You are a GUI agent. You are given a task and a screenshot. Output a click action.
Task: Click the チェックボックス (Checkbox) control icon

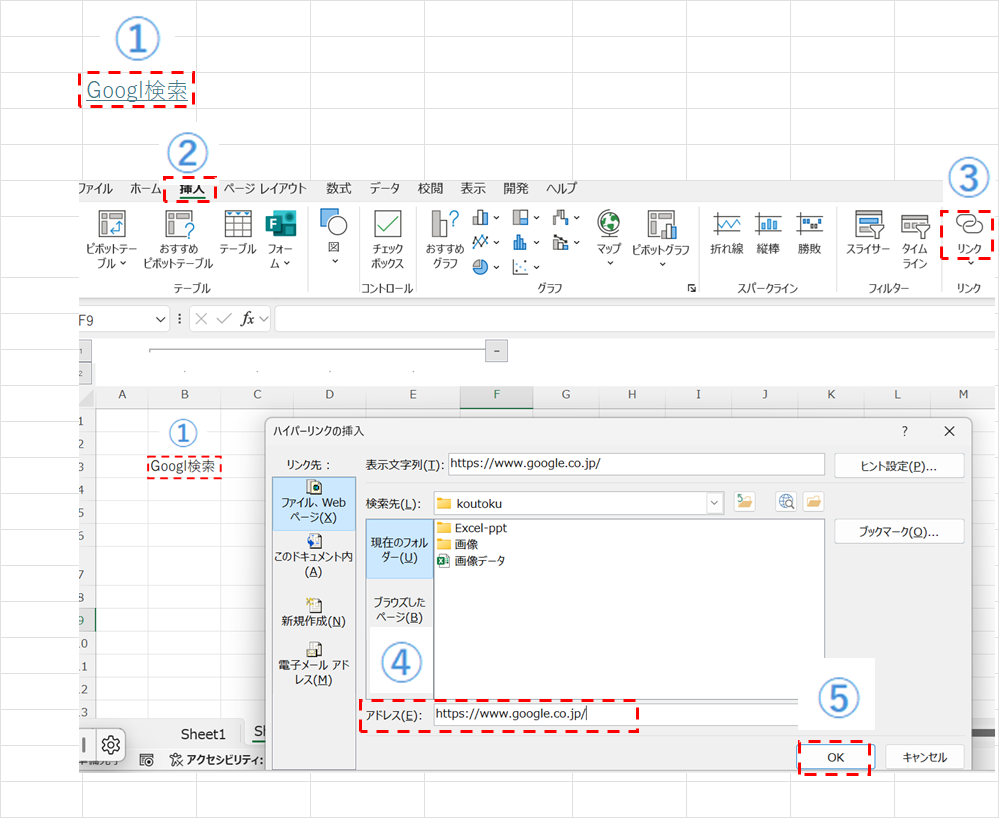tap(387, 239)
